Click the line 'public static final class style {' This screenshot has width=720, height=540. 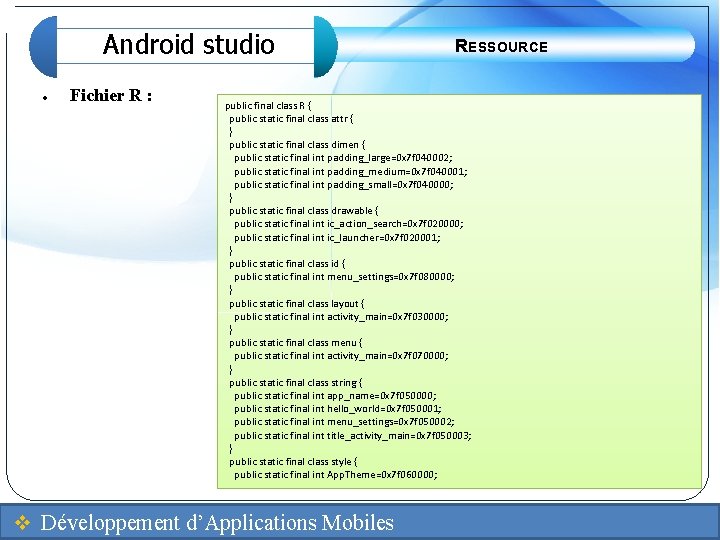click(293, 461)
